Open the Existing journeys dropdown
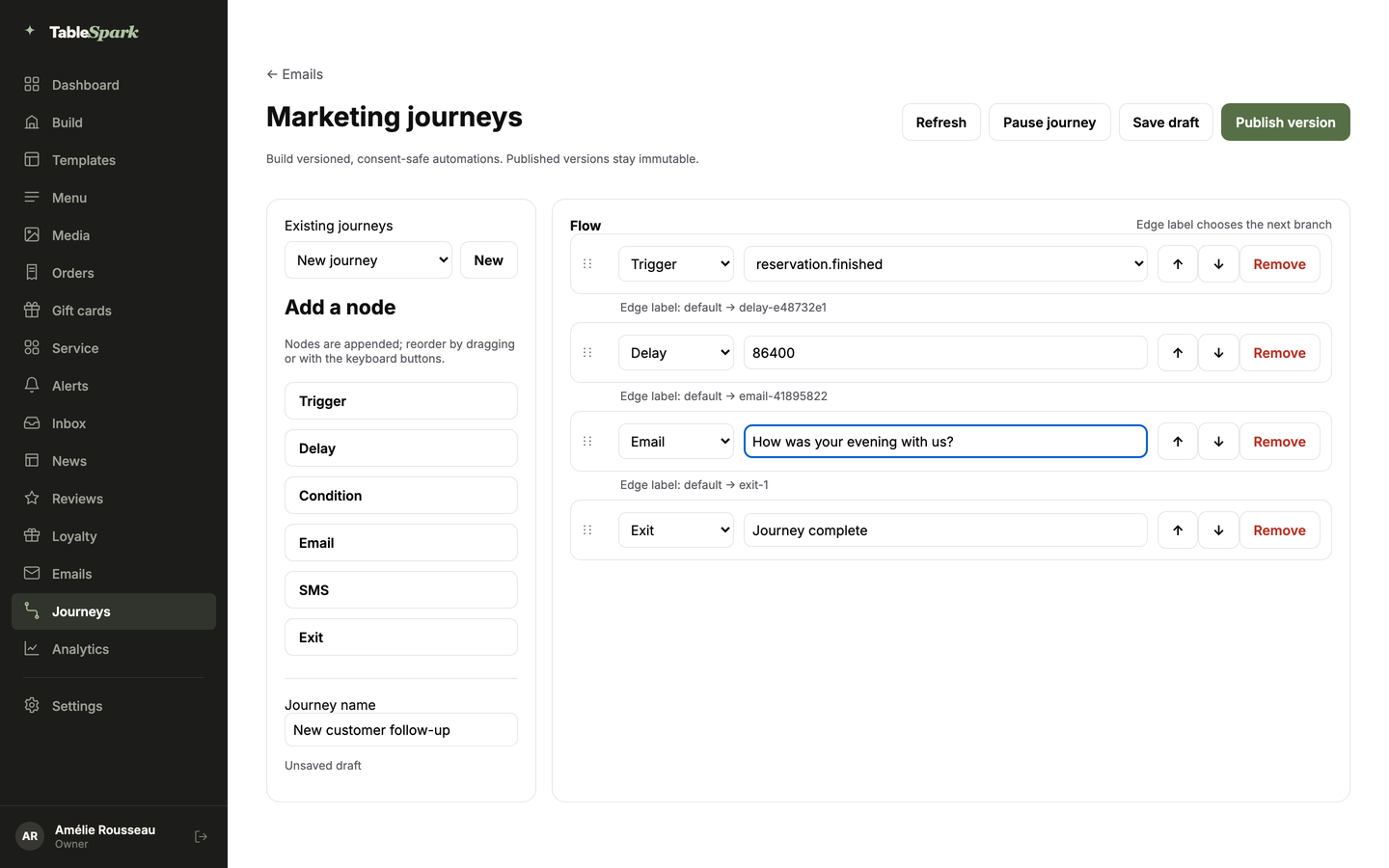1389x868 pixels. (368, 260)
